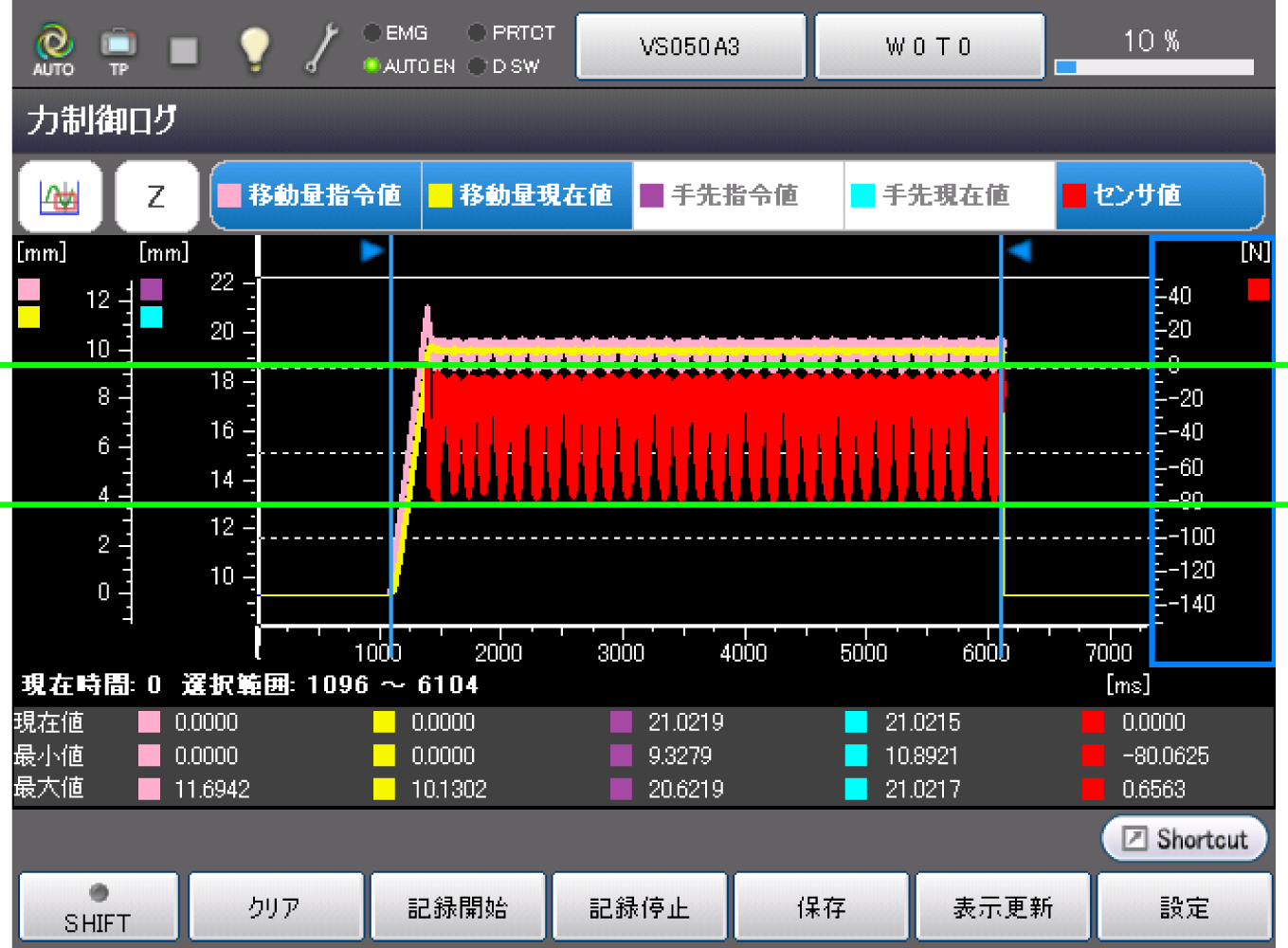Click the right blue range marker arrow

tap(1020, 251)
